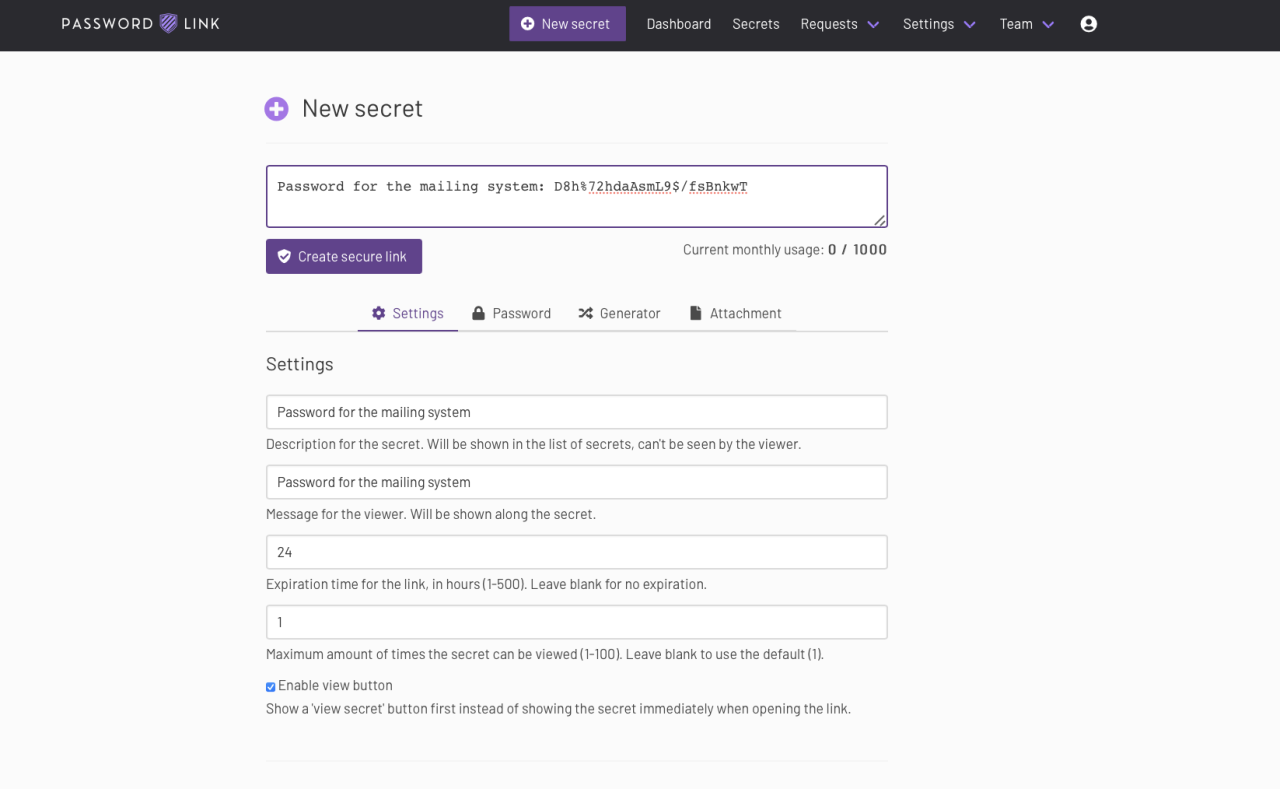The width and height of the screenshot is (1280, 789).
Task: Click the shield icon on Create secure link
Action: tap(284, 257)
